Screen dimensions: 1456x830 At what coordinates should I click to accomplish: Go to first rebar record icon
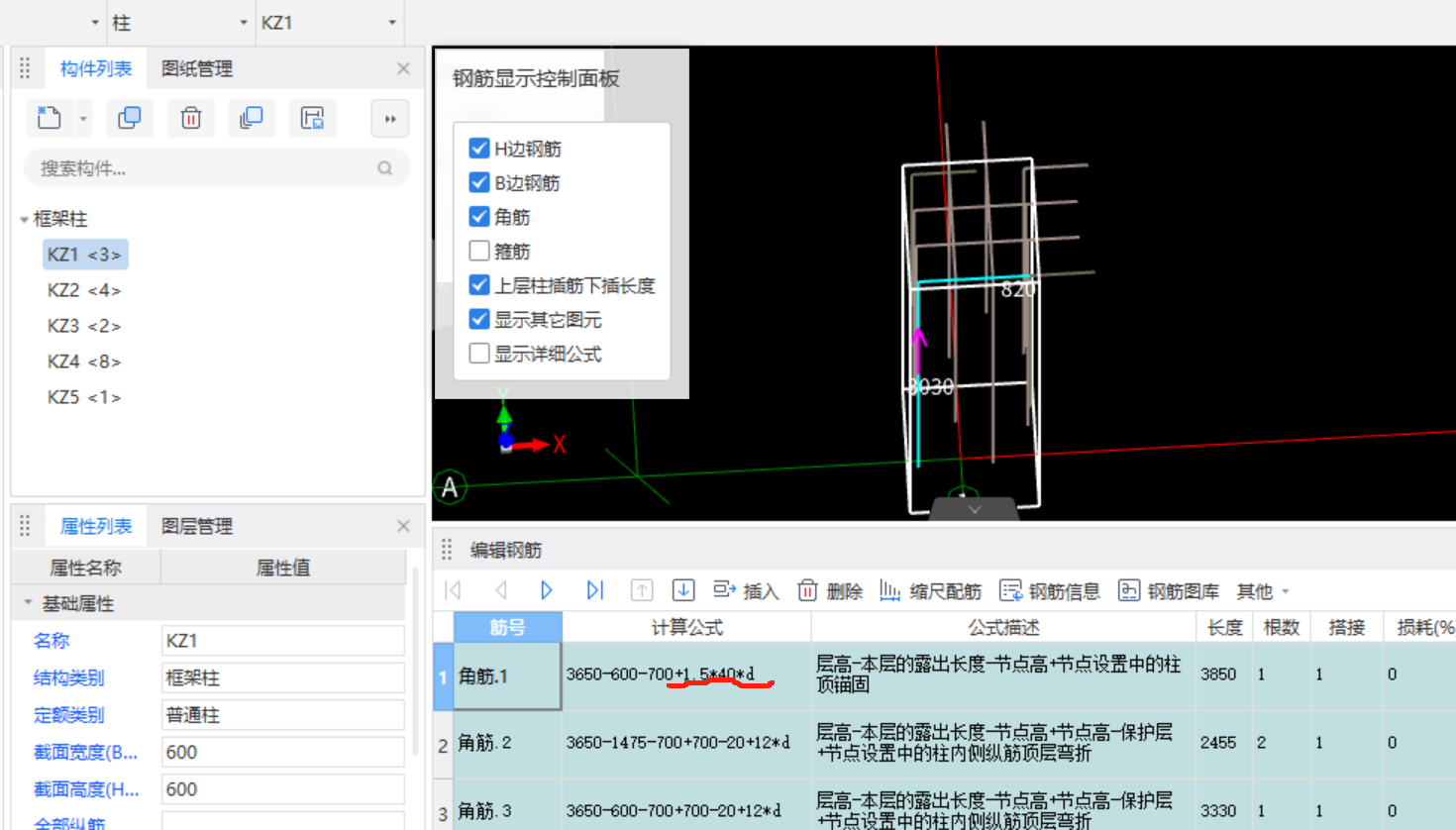click(x=454, y=590)
